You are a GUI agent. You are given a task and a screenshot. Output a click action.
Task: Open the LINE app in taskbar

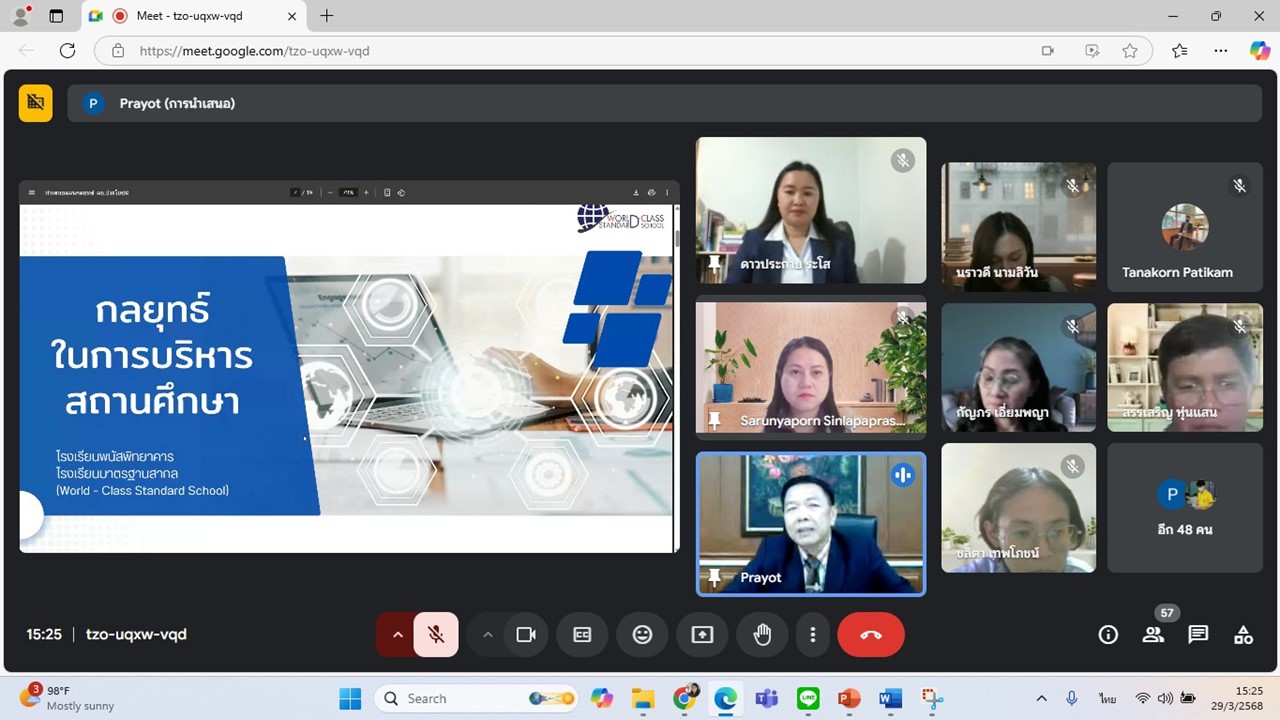808,698
